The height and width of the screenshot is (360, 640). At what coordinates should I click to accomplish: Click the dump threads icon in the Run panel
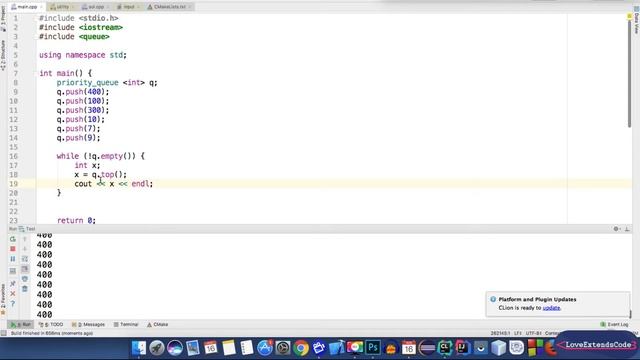click(13, 271)
